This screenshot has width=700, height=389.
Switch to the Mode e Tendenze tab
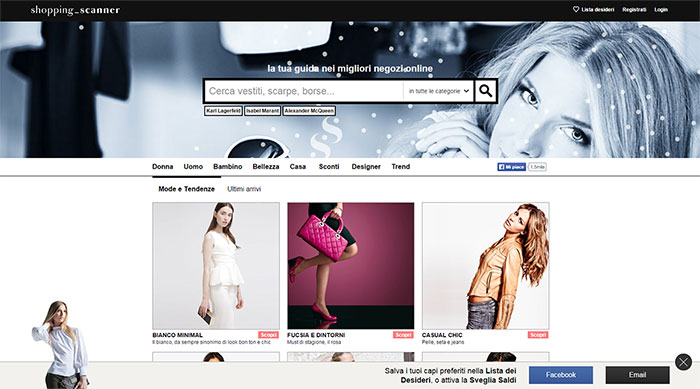pos(187,189)
